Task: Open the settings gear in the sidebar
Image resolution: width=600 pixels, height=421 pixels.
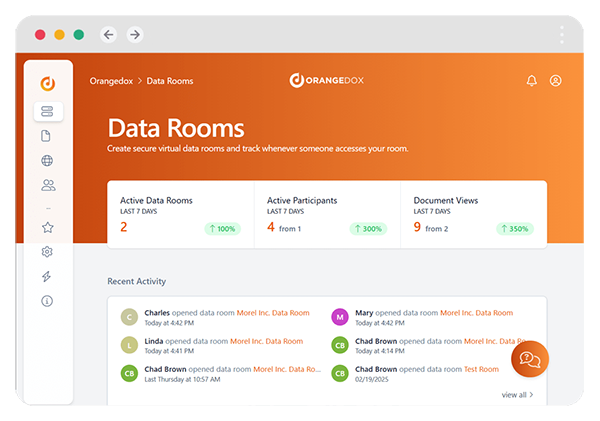Action: [47, 252]
